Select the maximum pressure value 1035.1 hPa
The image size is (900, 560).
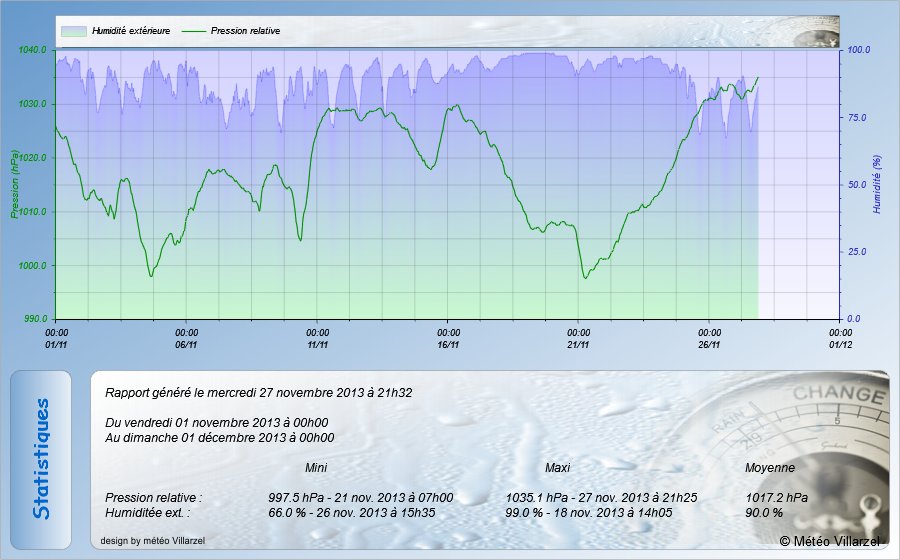(x=530, y=497)
